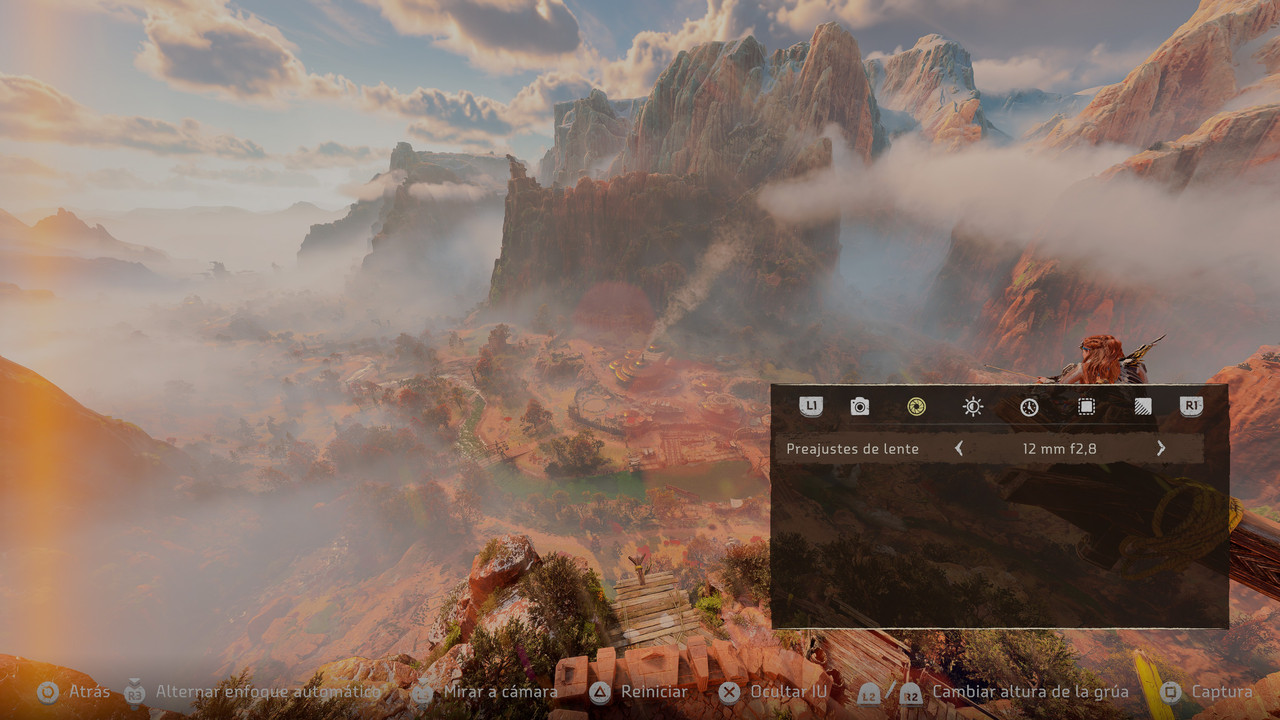The image size is (1280, 720).
Task: Click the R3 autofocus button icon
Action: (135, 692)
